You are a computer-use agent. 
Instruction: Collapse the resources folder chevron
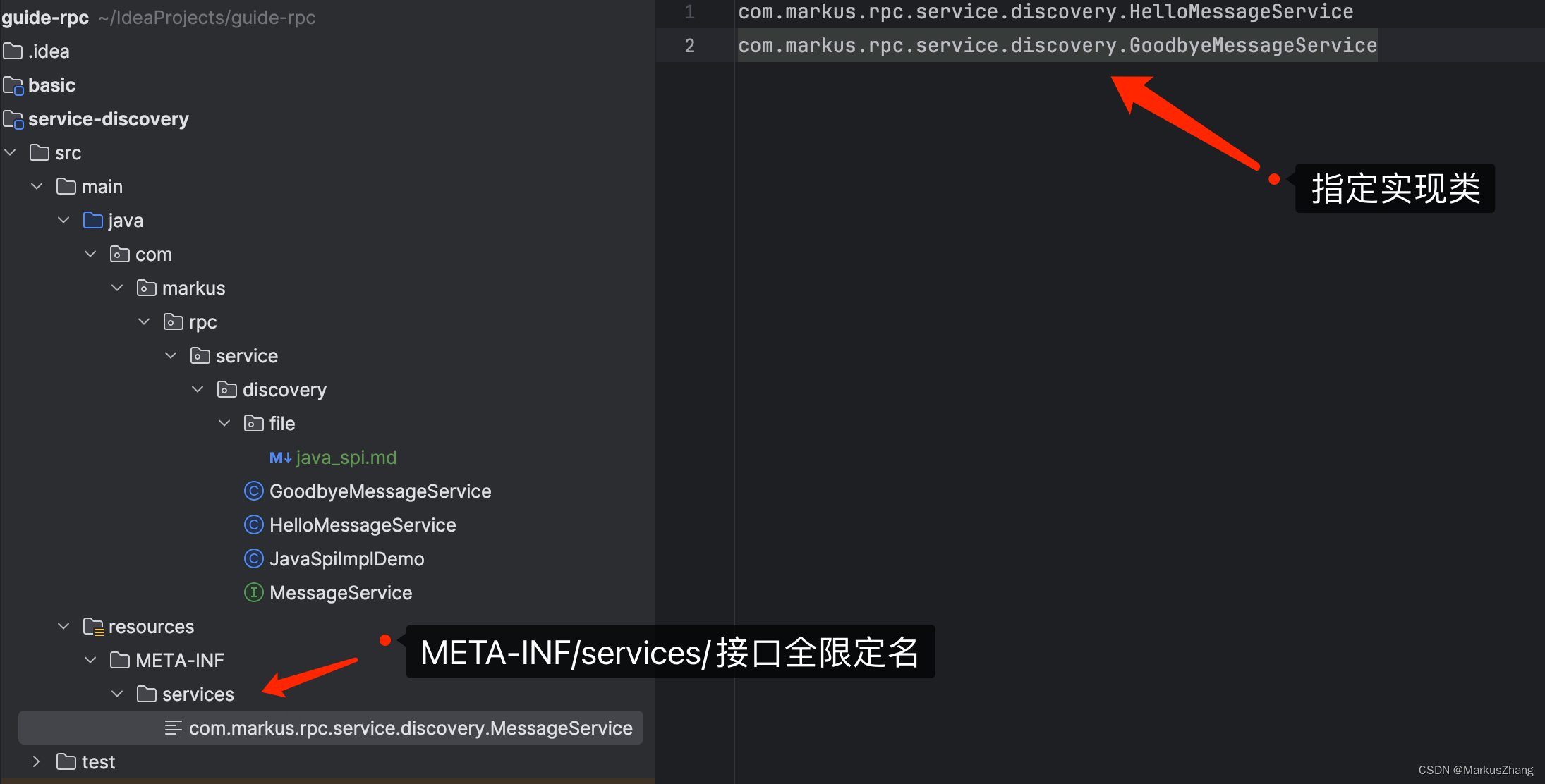(64, 626)
